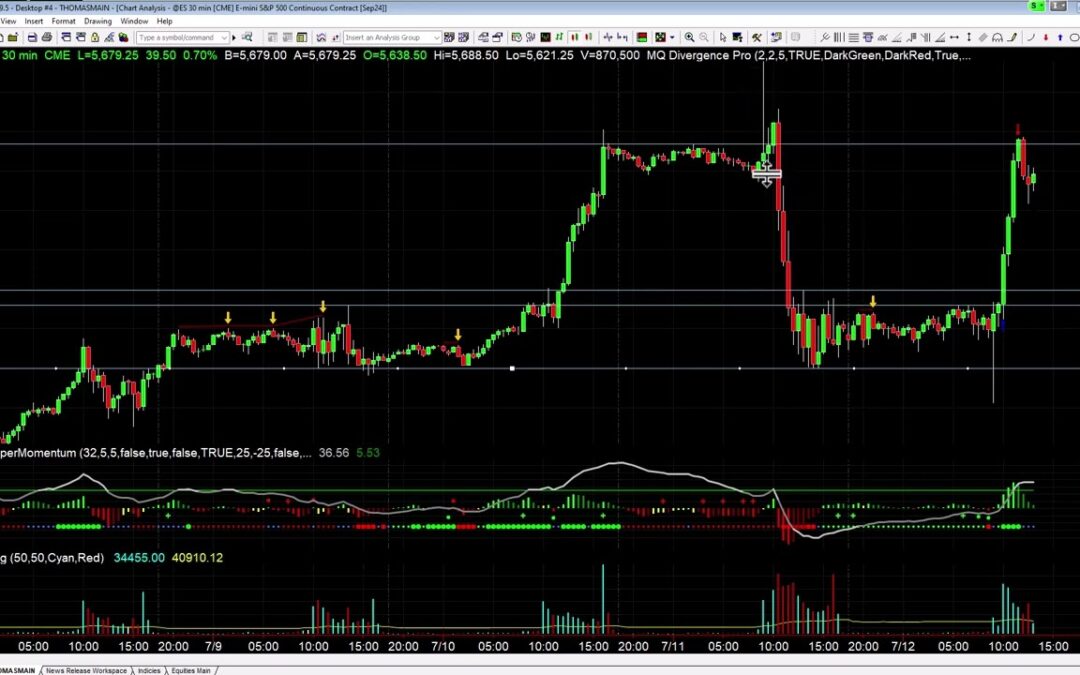
Task: Open the chart style dropdown arrow
Action: (x=672, y=37)
